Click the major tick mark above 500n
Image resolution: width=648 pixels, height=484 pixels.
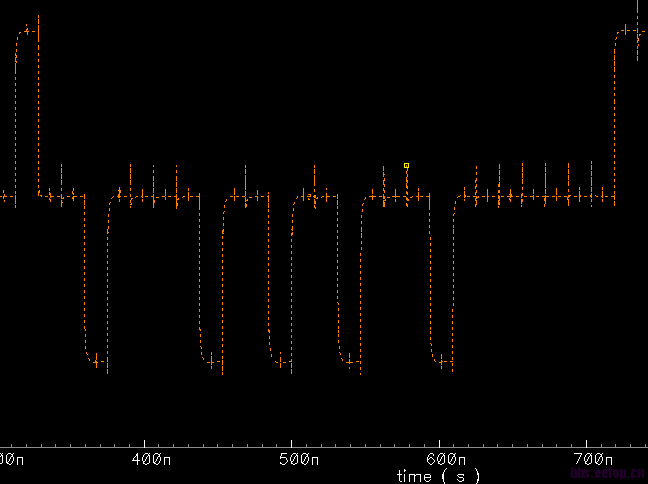(291, 443)
